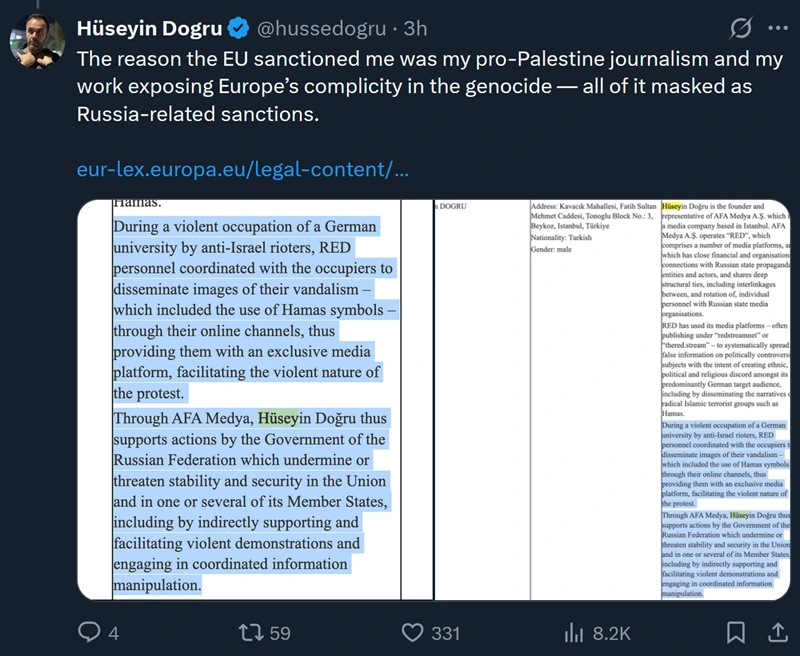Open the right document table image
This screenshot has width=800, height=656.
point(613,400)
